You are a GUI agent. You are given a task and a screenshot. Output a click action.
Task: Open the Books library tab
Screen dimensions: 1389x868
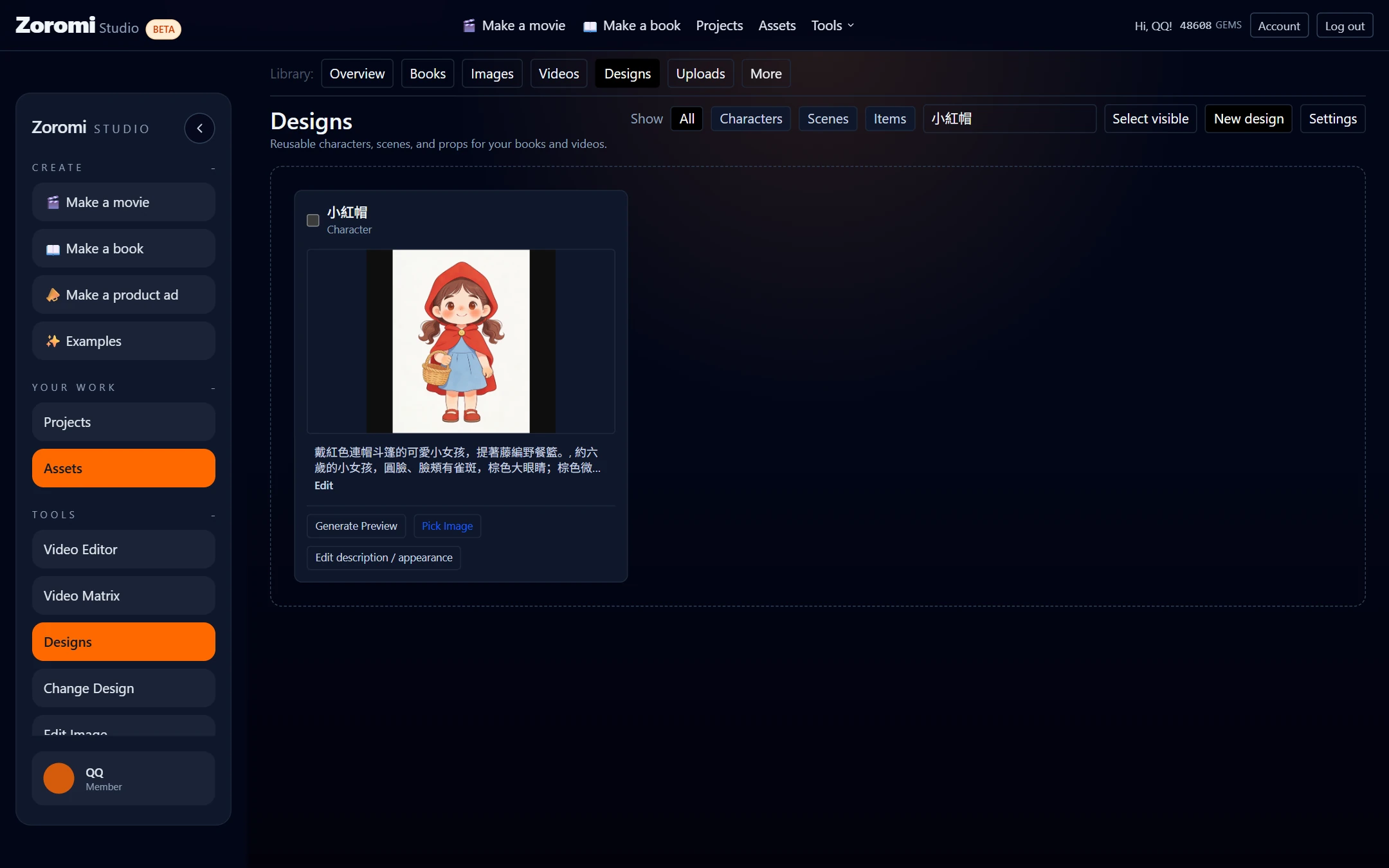tap(428, 73)
